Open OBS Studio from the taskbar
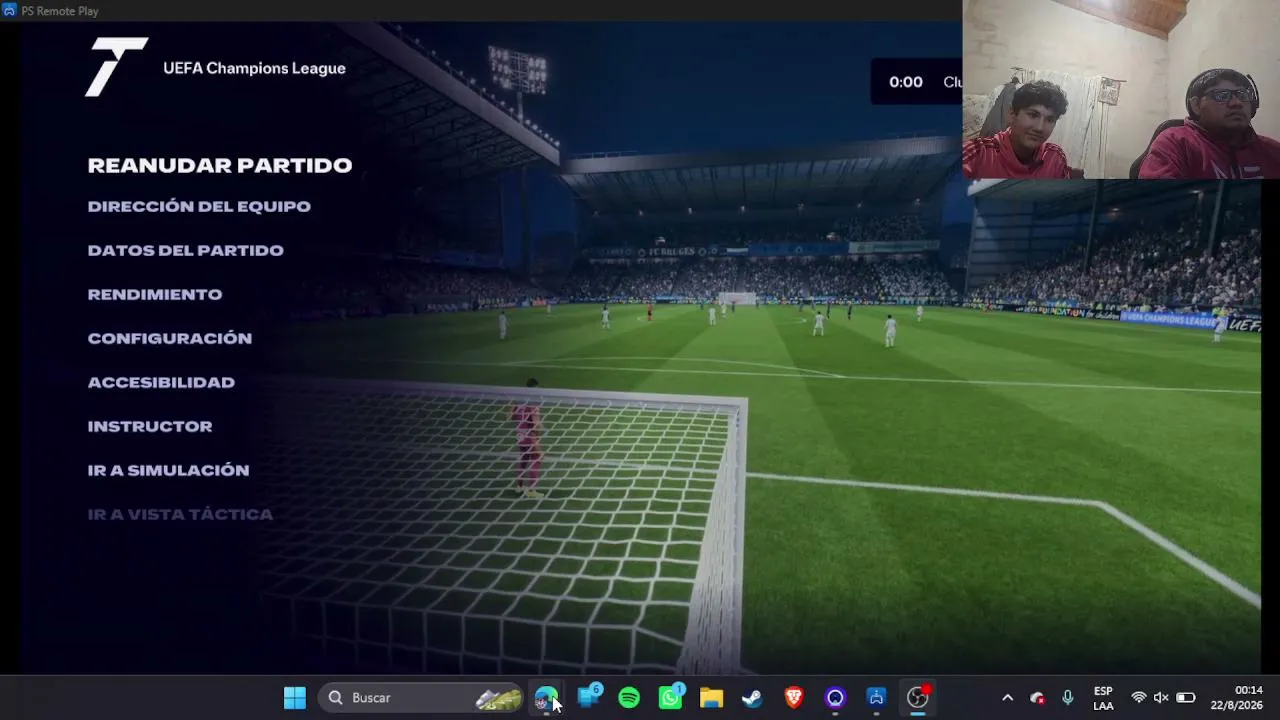This screenshot has width=1280, height=720. coord(918,697)
